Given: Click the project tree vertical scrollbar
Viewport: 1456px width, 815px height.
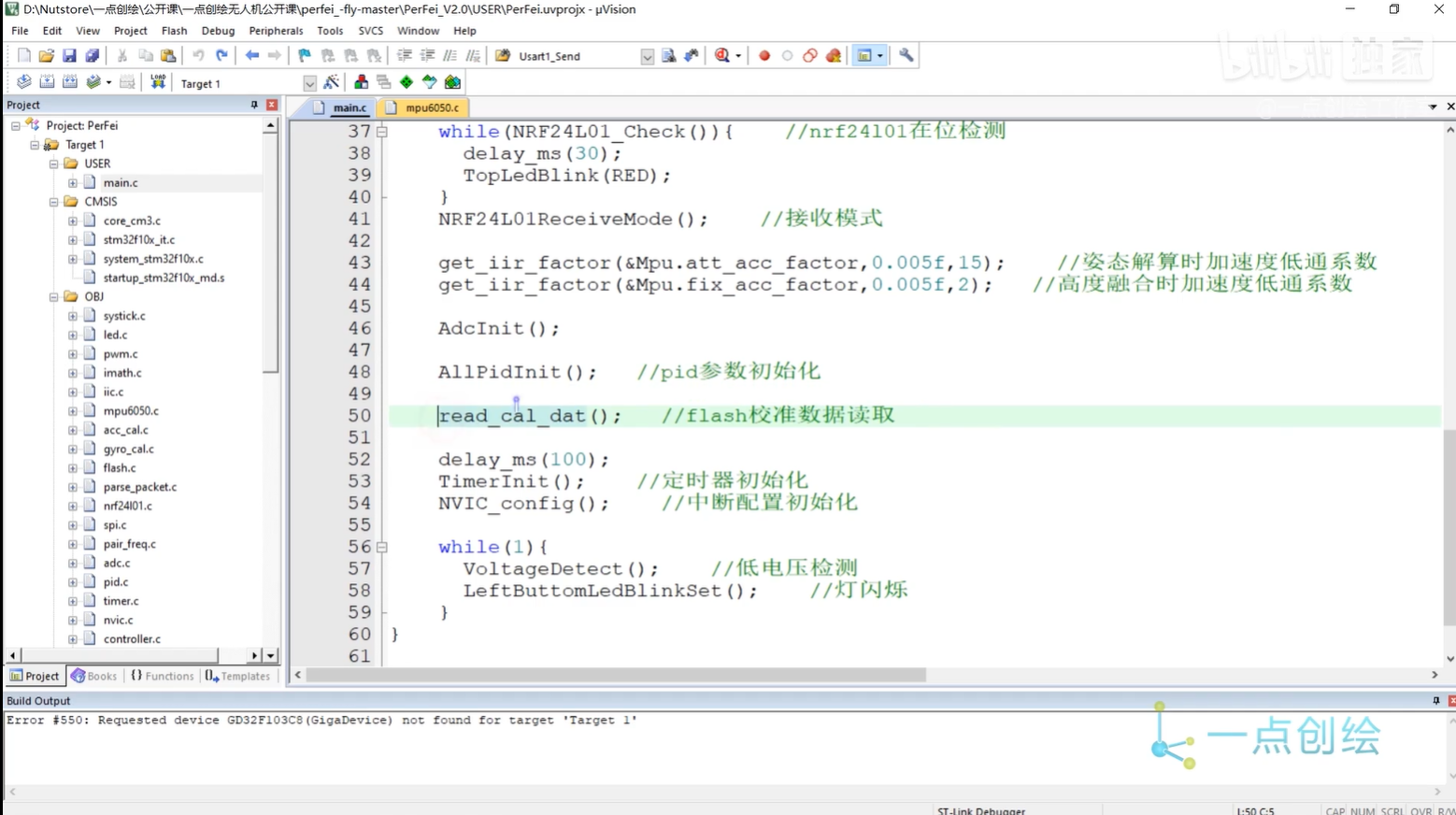Looking at the screenshot, I should 270,252.
